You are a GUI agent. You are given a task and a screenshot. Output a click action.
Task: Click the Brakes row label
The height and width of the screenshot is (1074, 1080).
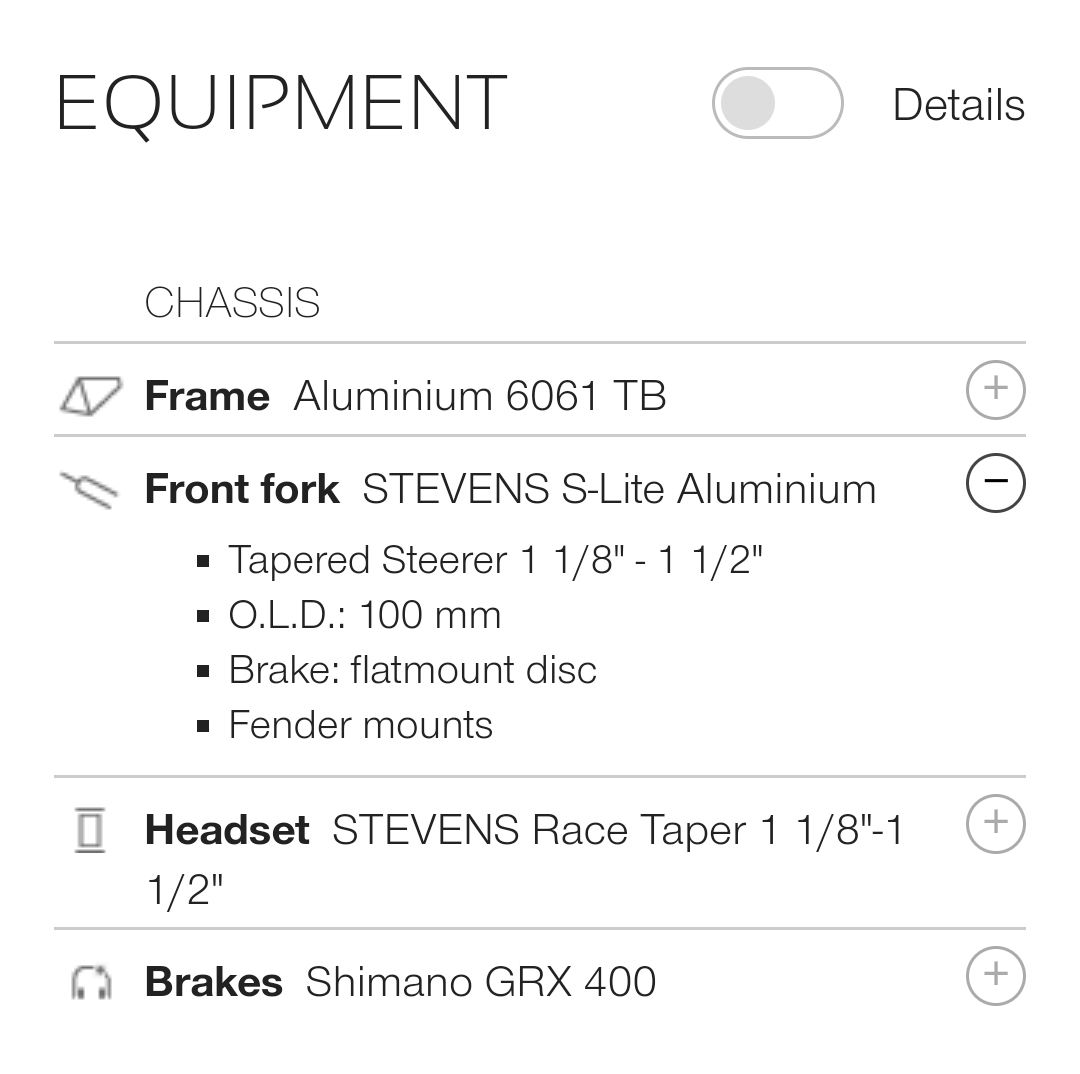pos(213,982)
